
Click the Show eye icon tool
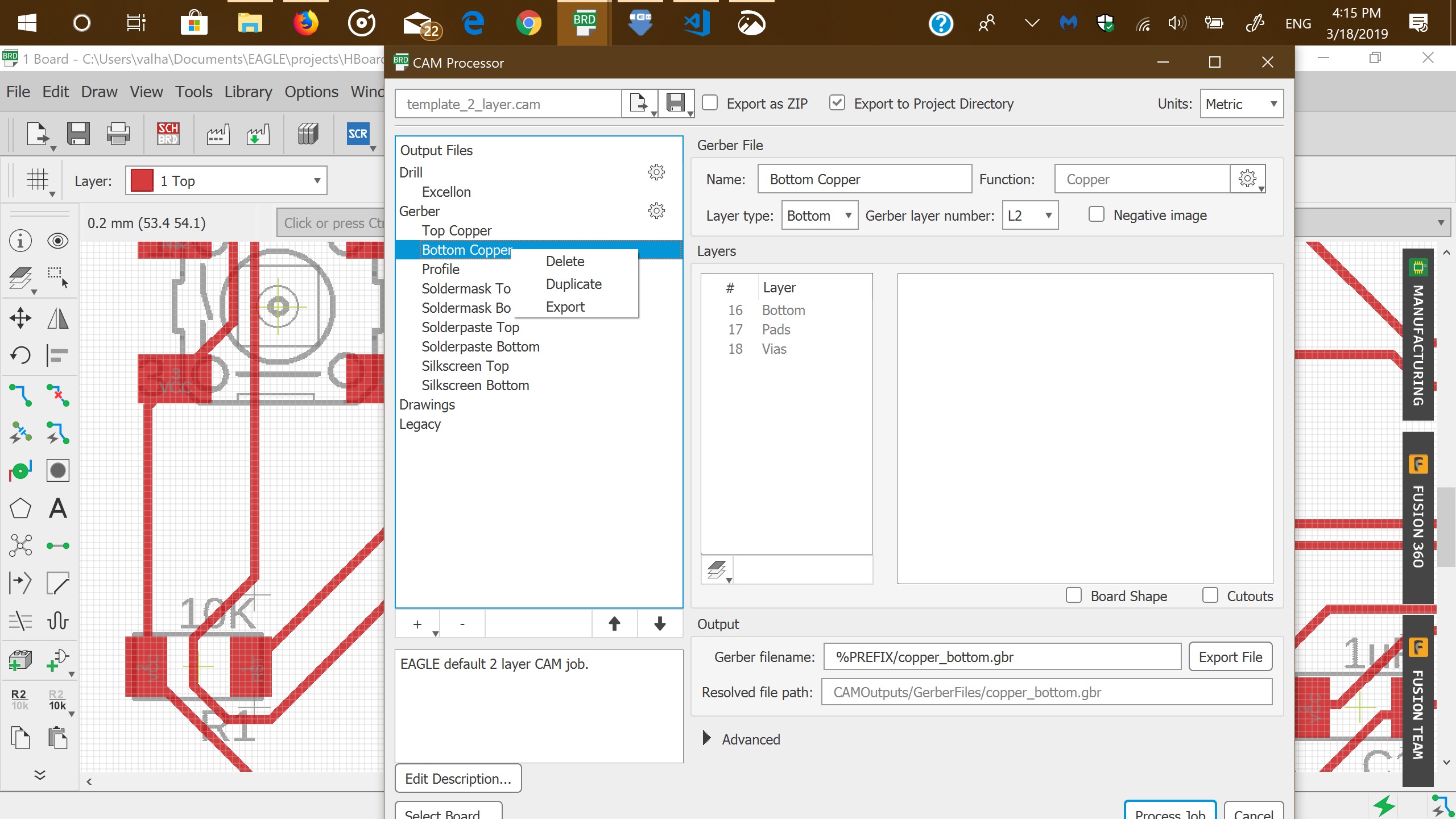coord(57,241)
